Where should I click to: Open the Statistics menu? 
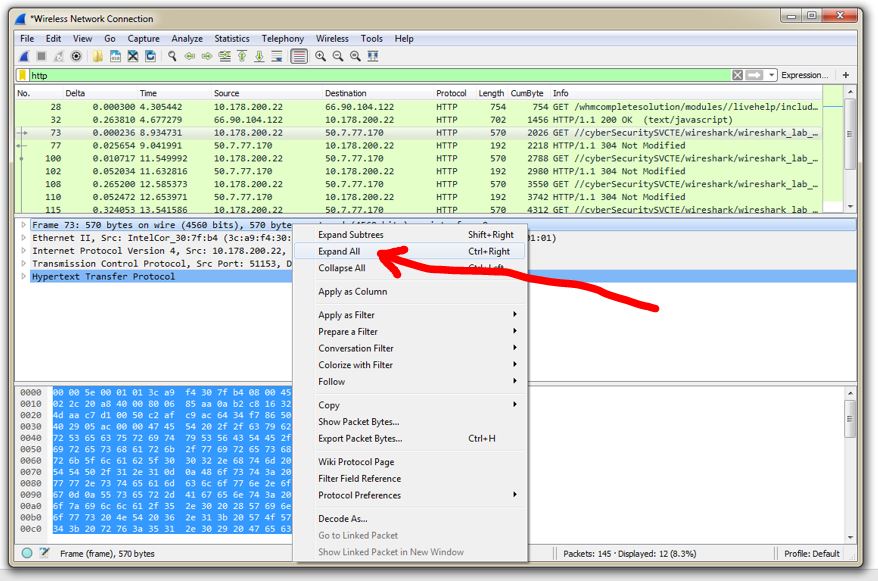click(231, 38)
